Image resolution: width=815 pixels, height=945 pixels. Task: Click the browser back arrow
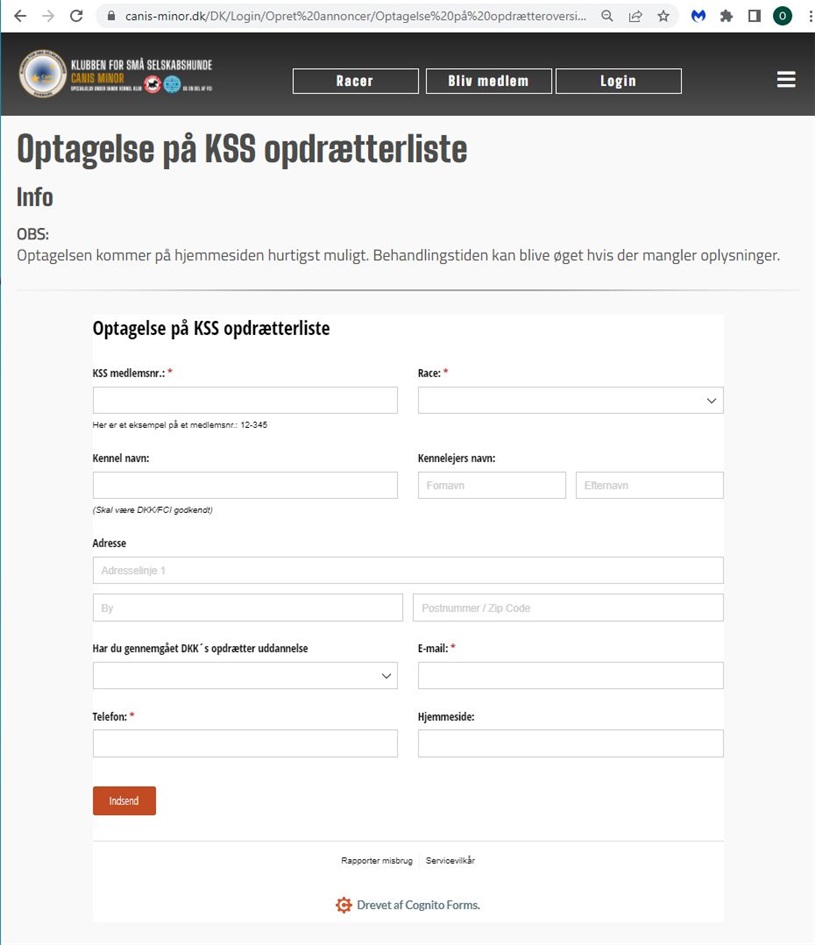point(20,16)
